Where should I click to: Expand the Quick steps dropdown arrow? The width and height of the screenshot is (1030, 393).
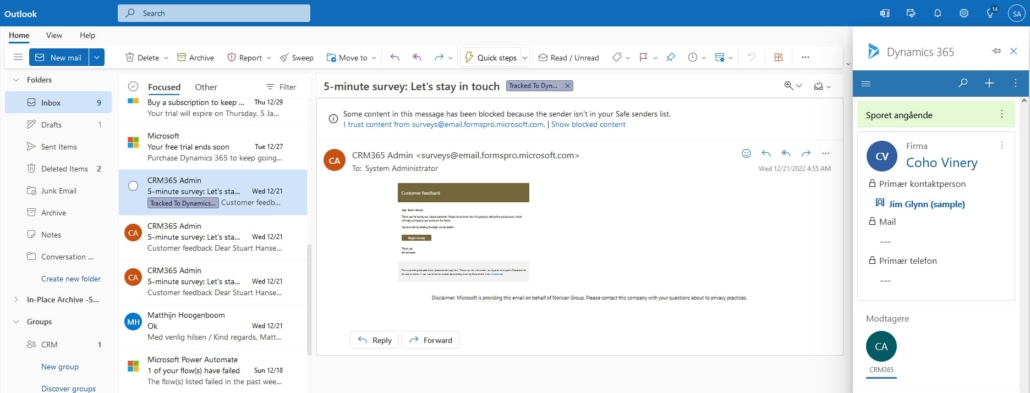pyautogui.click(x=525, y=58)
